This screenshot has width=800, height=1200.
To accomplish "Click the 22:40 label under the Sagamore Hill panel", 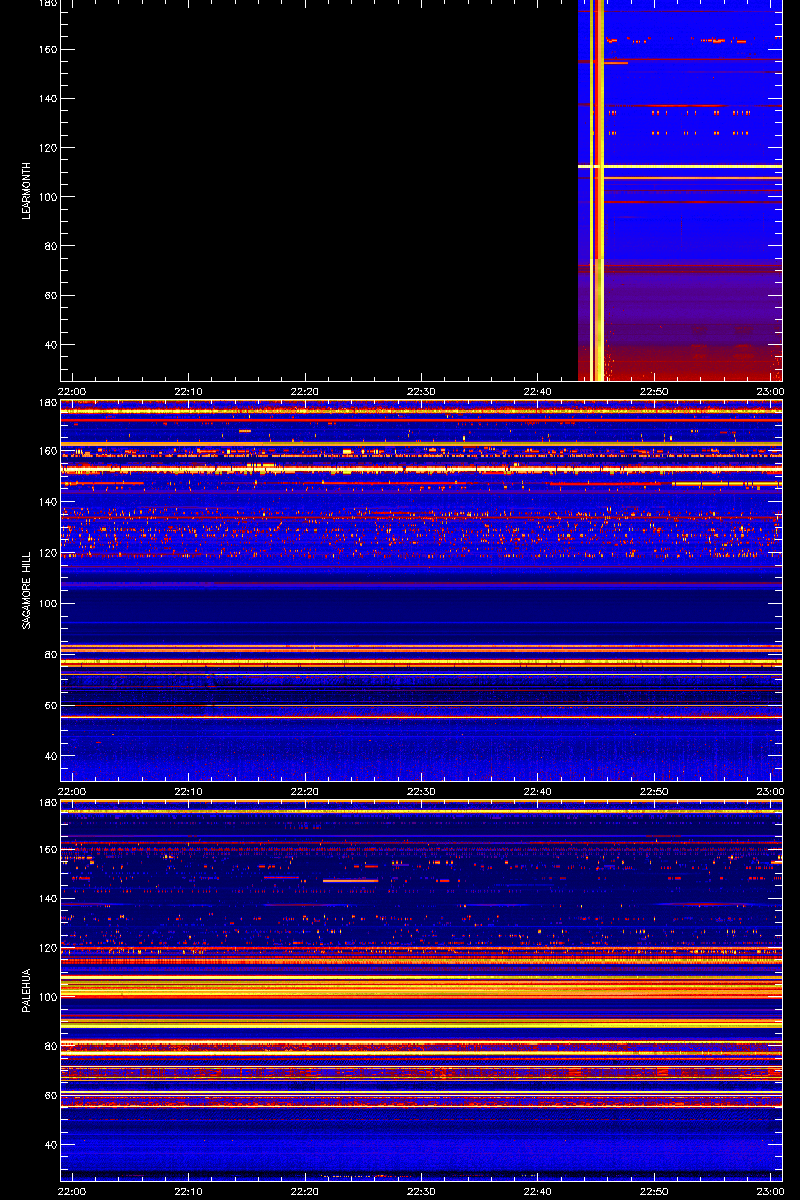I will pyautogui.click(x=538, y=791).
